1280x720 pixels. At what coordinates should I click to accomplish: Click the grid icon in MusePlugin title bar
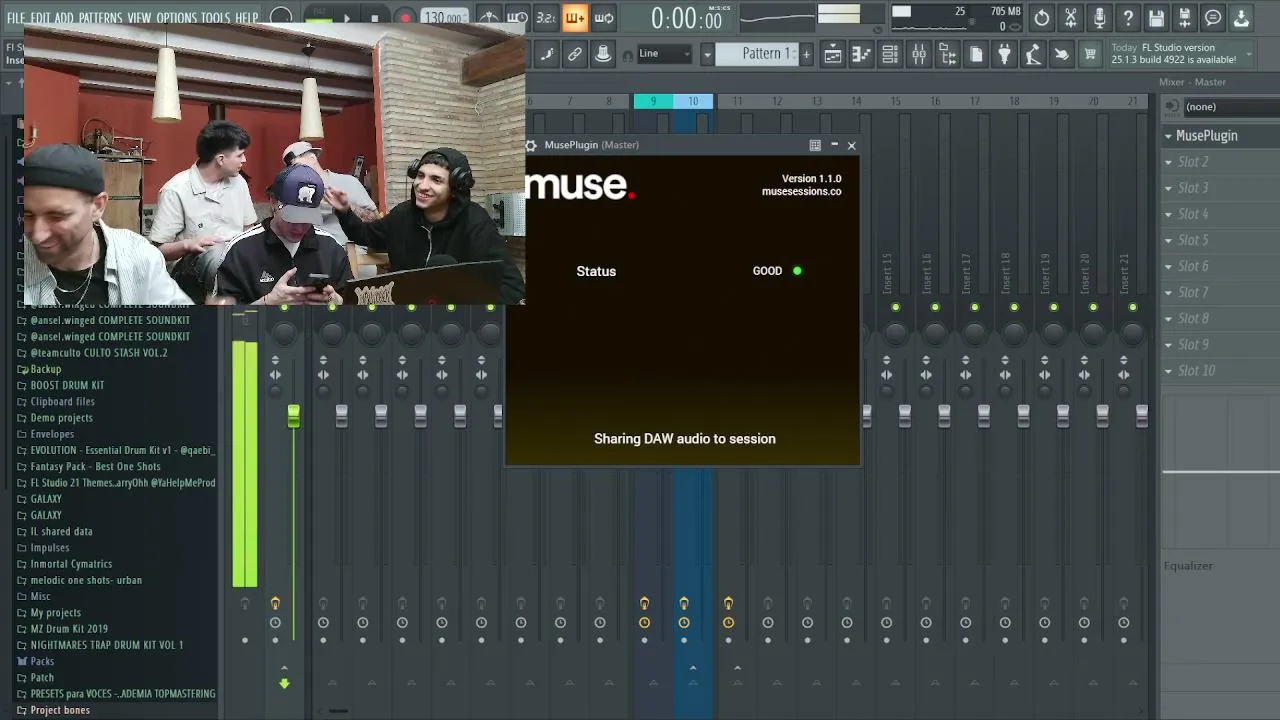pos(815,145)
